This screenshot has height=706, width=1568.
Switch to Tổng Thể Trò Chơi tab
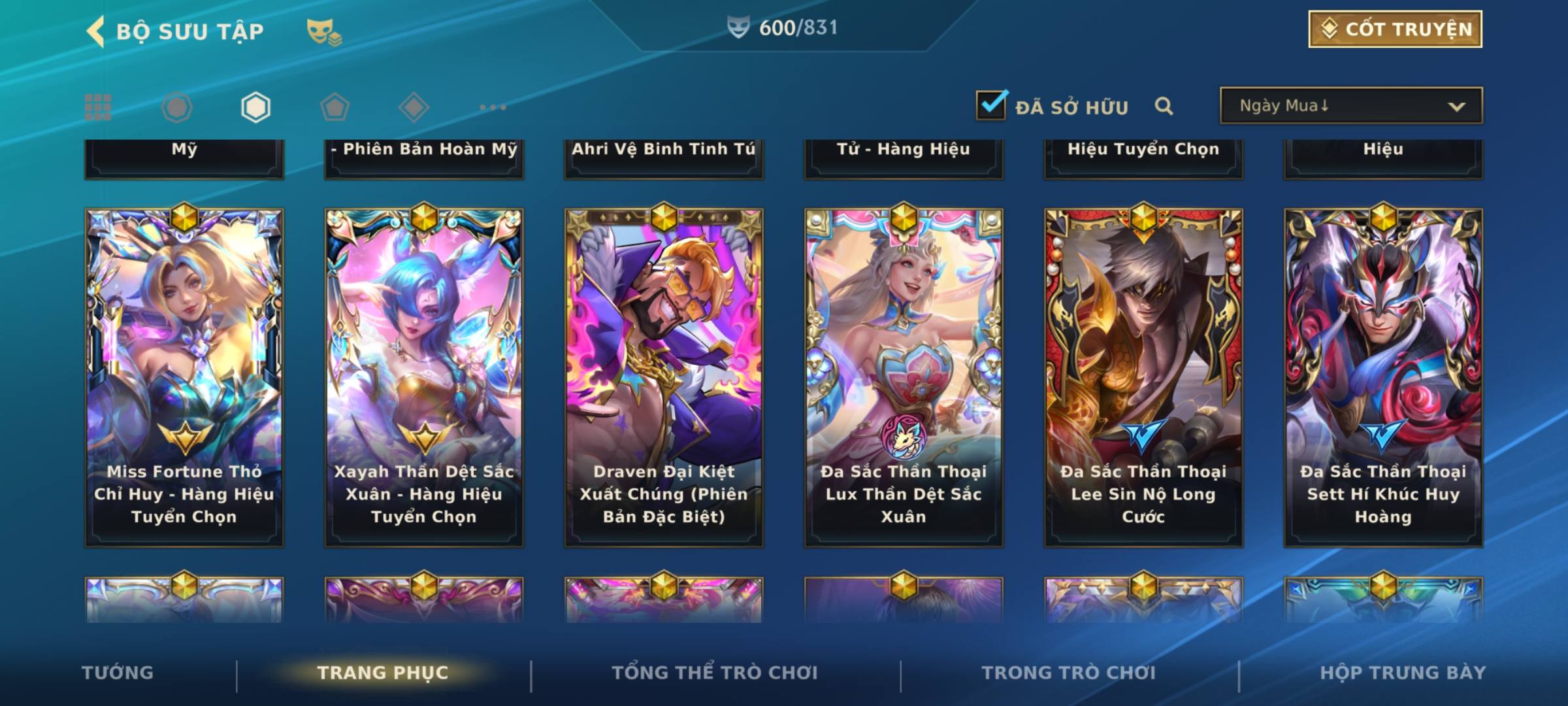714,673
